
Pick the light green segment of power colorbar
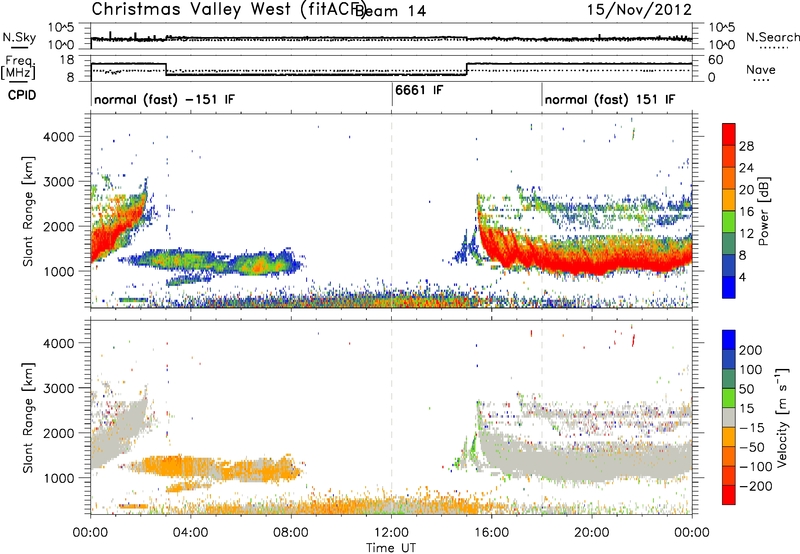tap(729, 222)
